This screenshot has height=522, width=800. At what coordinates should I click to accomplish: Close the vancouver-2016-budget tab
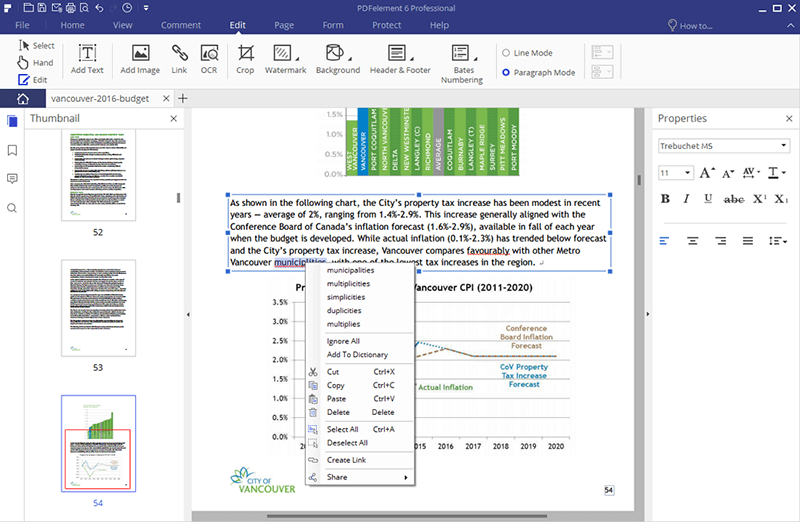pos(166,98)
